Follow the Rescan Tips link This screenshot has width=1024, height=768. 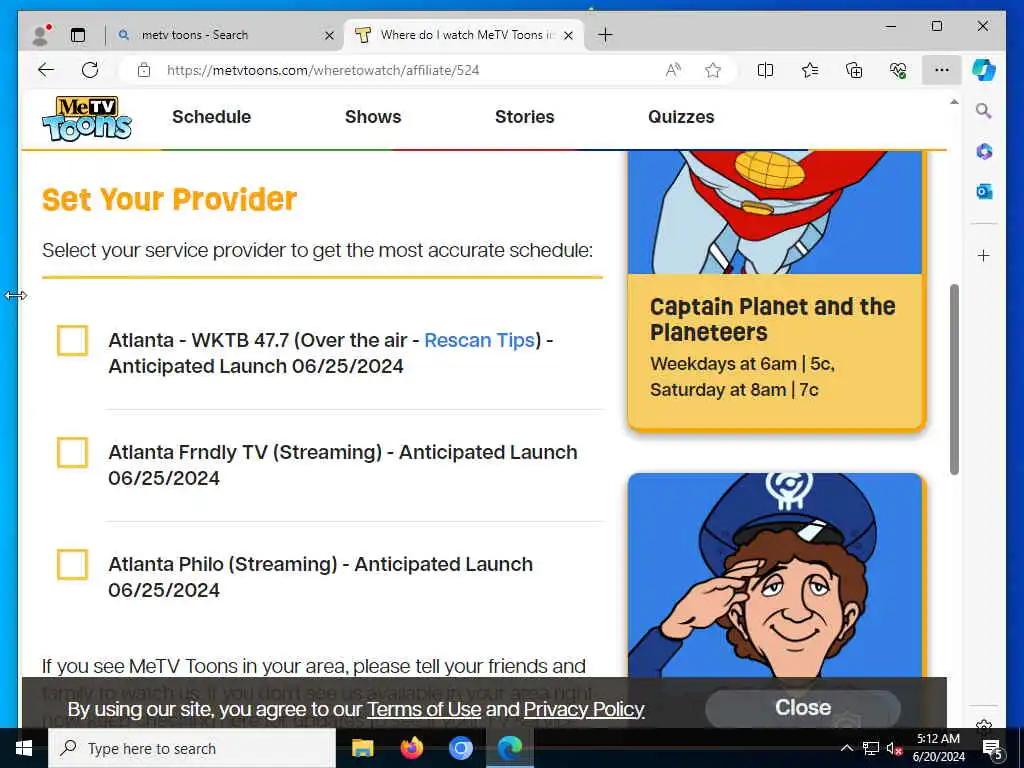tap(479, 340)
